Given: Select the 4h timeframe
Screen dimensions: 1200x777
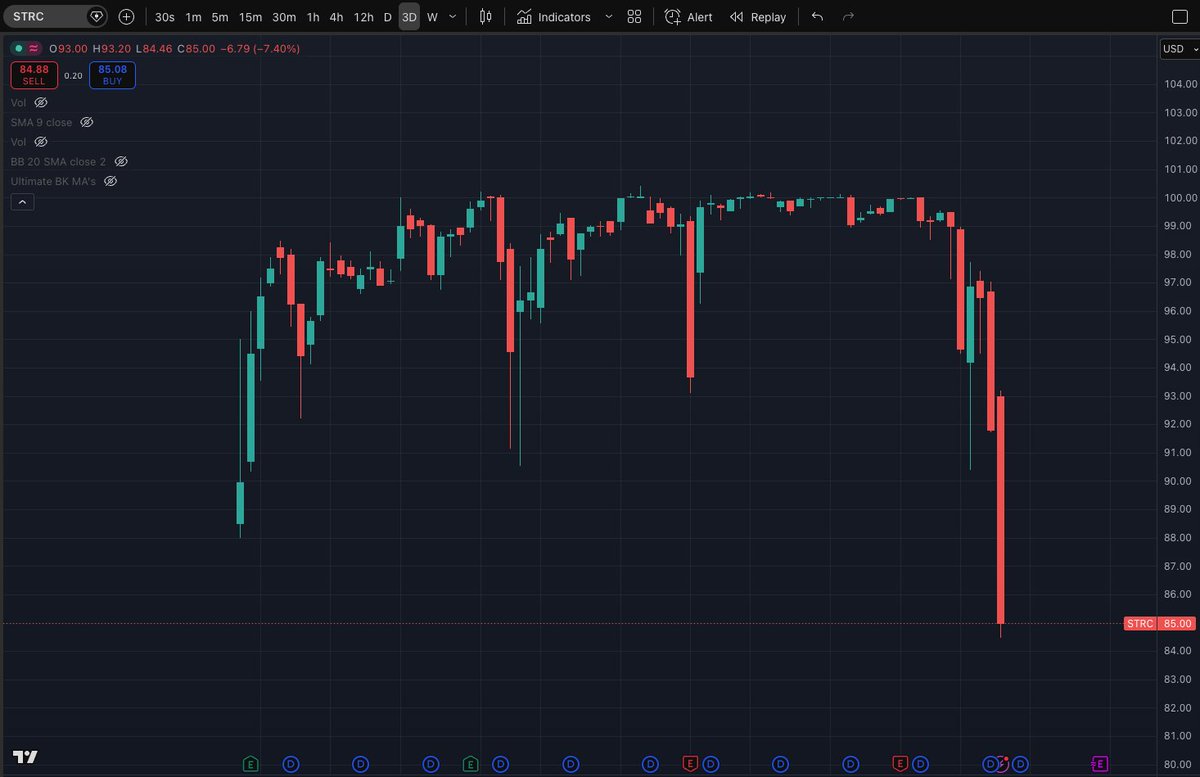Looking at the screenshot, I should [x=336, y=17].
